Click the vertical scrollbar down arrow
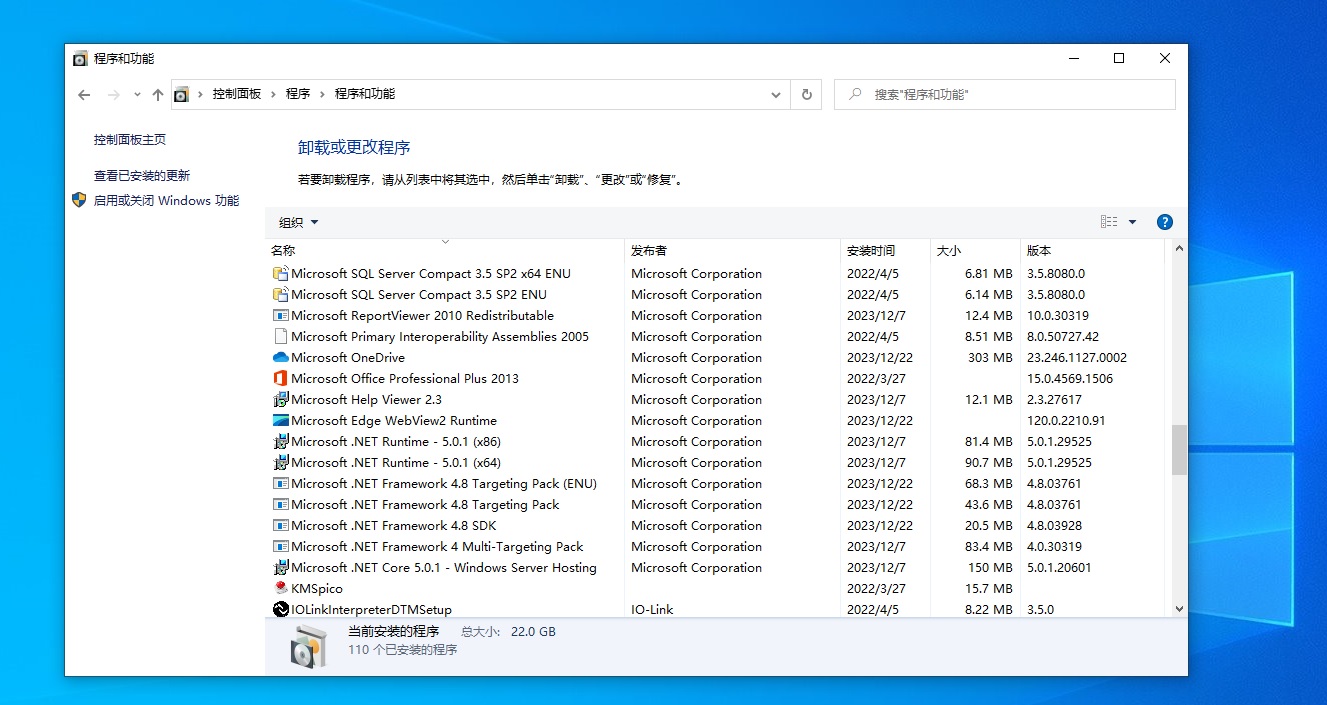The width and height of the screenshot is (1327, 705). (x=1179, y=608)
